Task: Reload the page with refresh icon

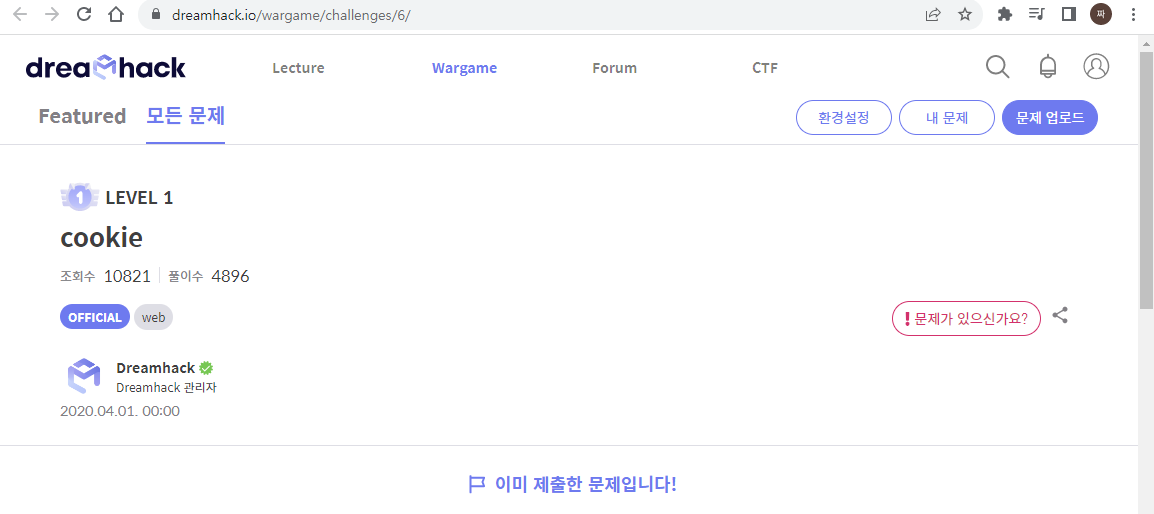Action: pos(84,15)
